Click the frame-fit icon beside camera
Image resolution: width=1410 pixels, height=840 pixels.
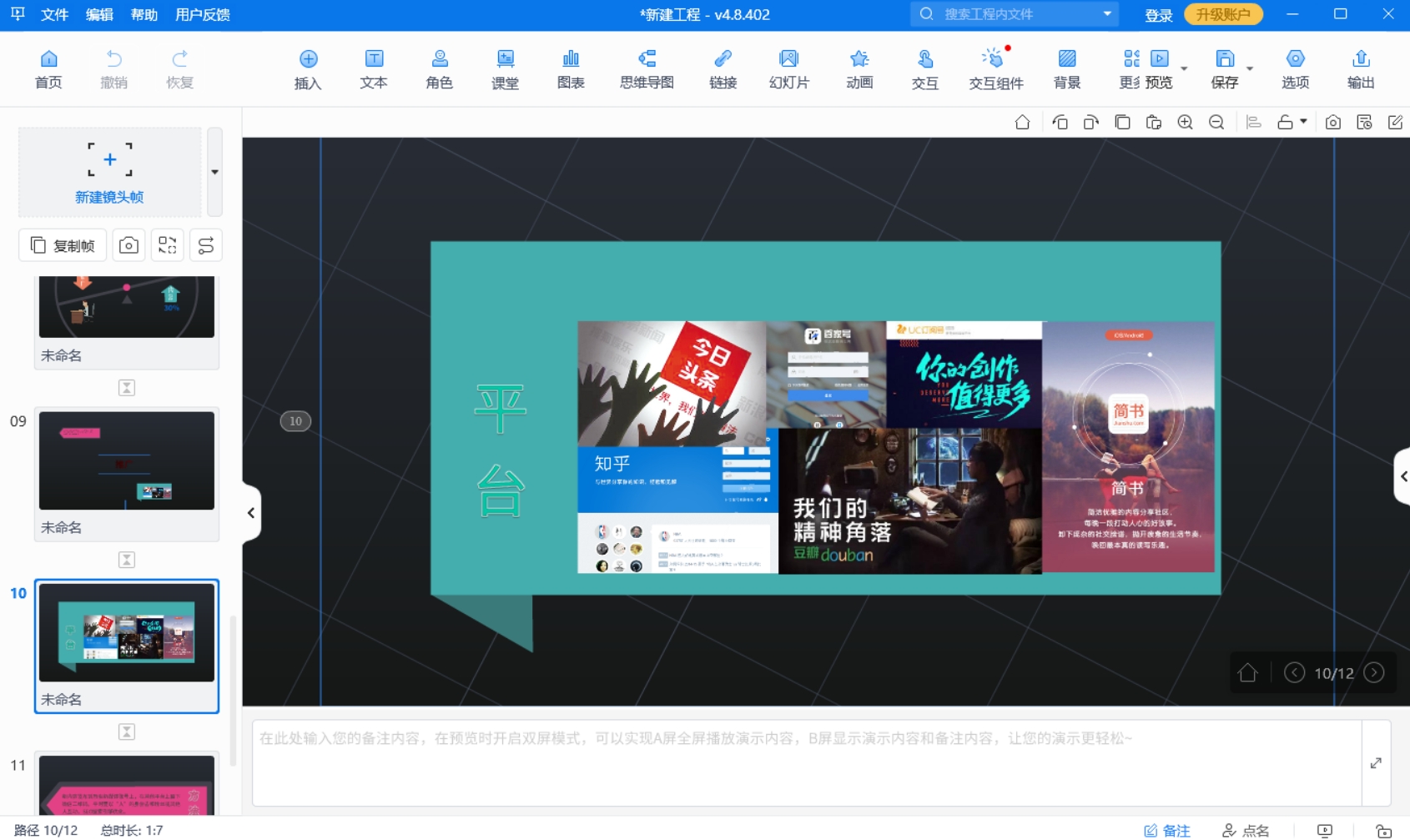click(x=167, y=245)
